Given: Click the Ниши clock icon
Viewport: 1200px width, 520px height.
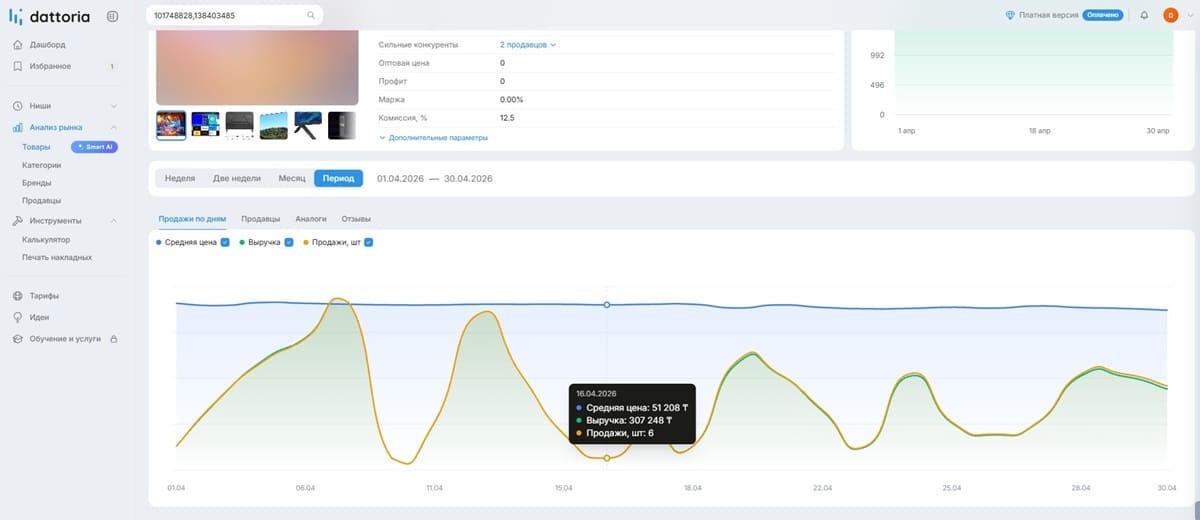Looking at the screenshot, I should [x=18, y=106].
